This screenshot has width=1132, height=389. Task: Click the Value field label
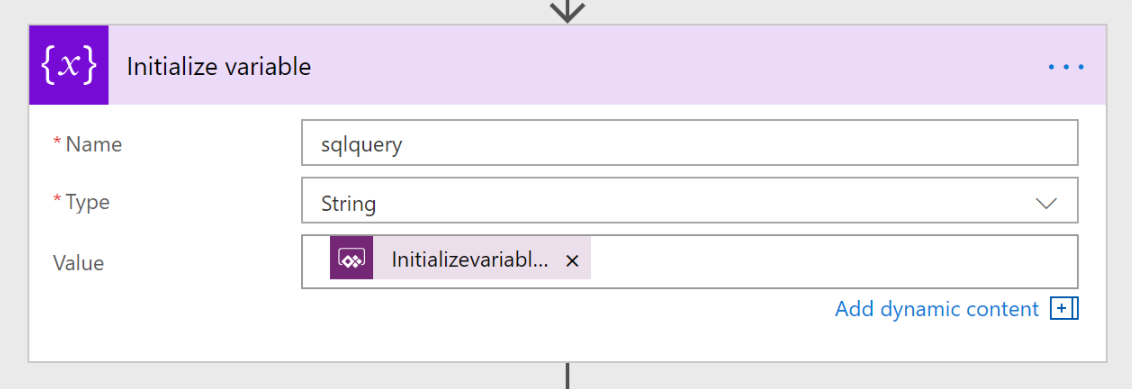click(78, 263)
